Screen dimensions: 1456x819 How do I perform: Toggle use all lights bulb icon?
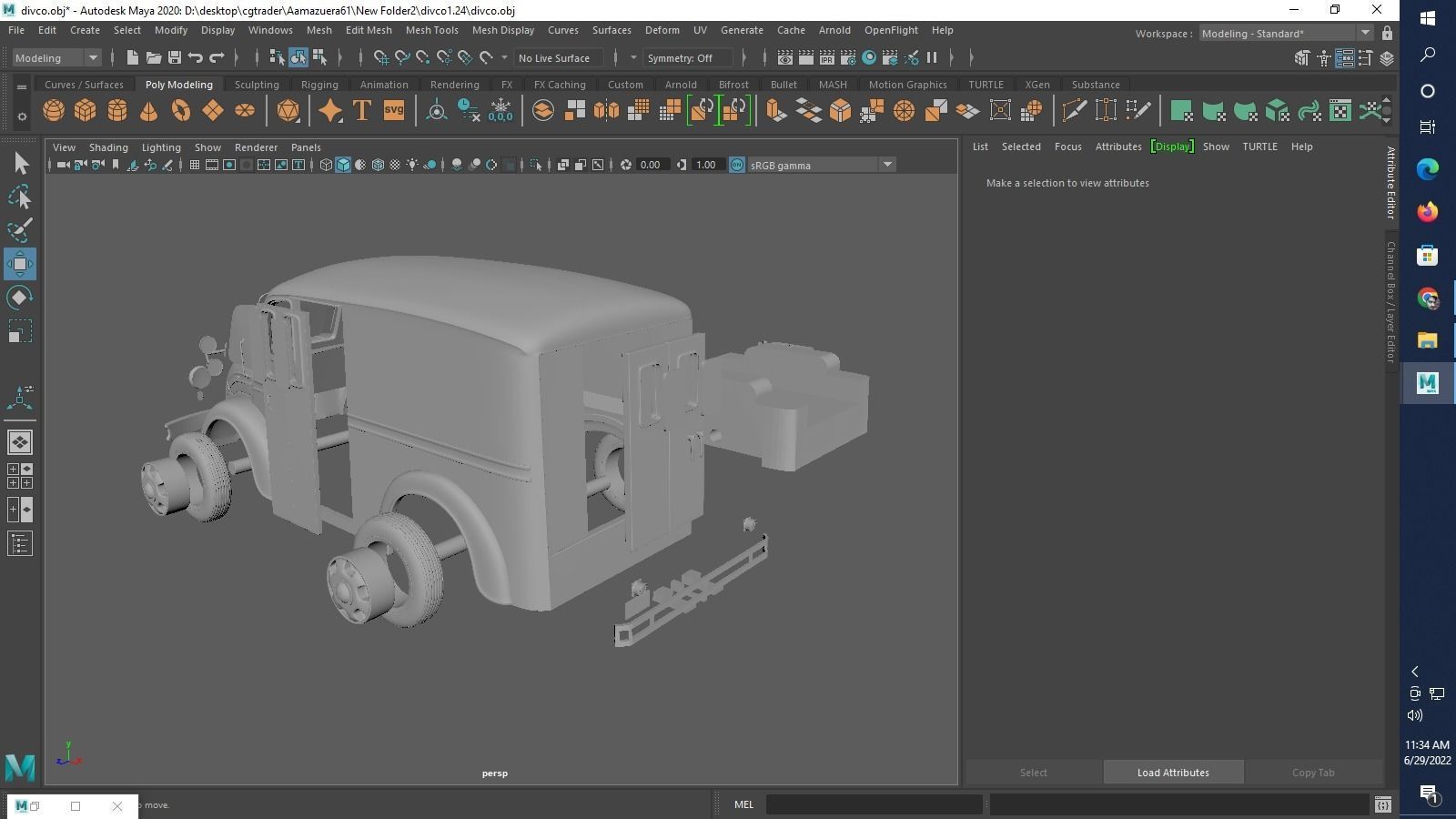pos(412,165)
